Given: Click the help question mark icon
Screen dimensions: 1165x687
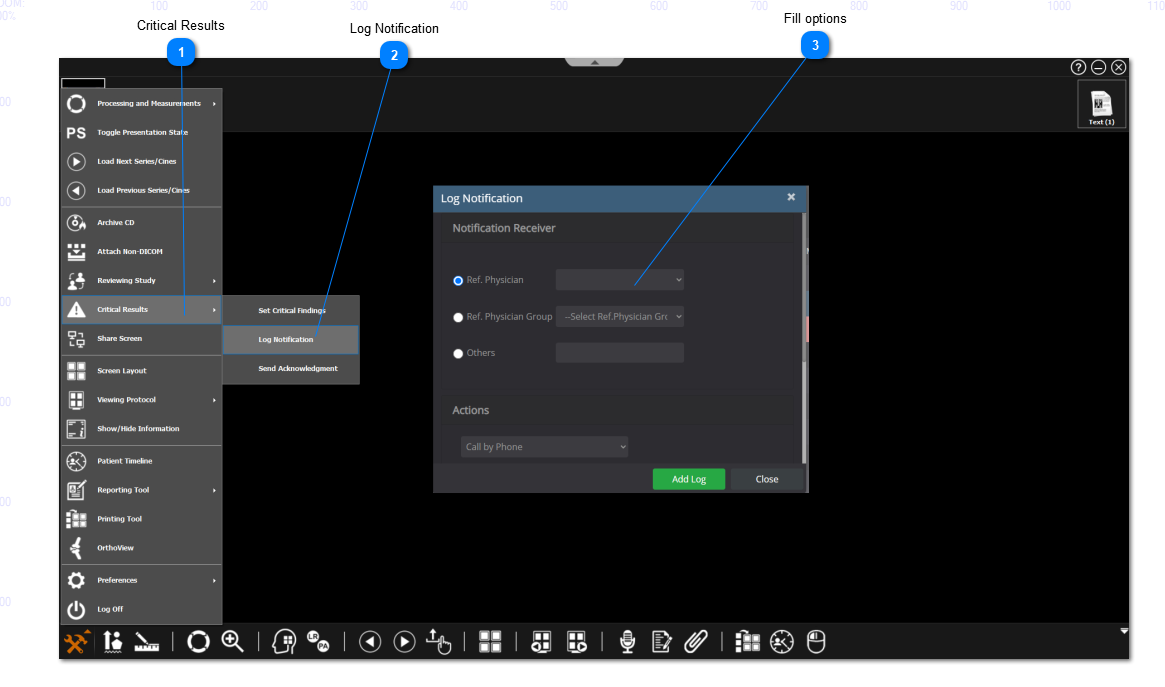Looking at the screenshot, I should pyautogui.click(x=1078, y=67).
